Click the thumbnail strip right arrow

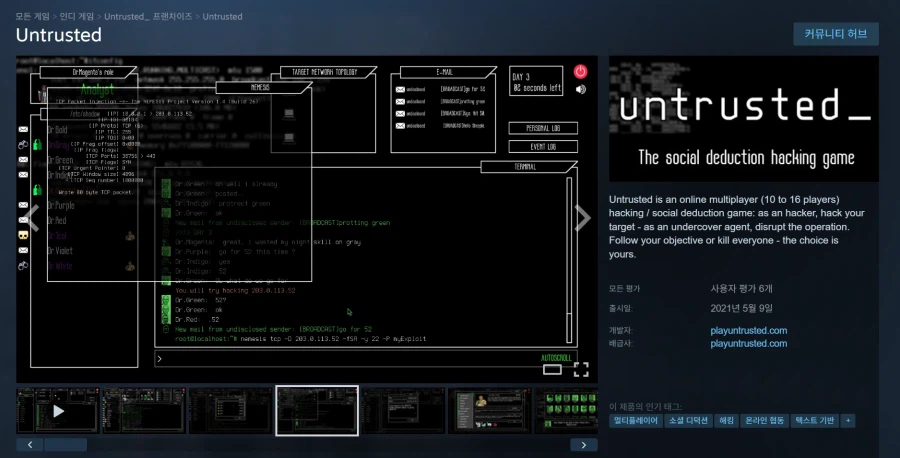pos(584,445)
